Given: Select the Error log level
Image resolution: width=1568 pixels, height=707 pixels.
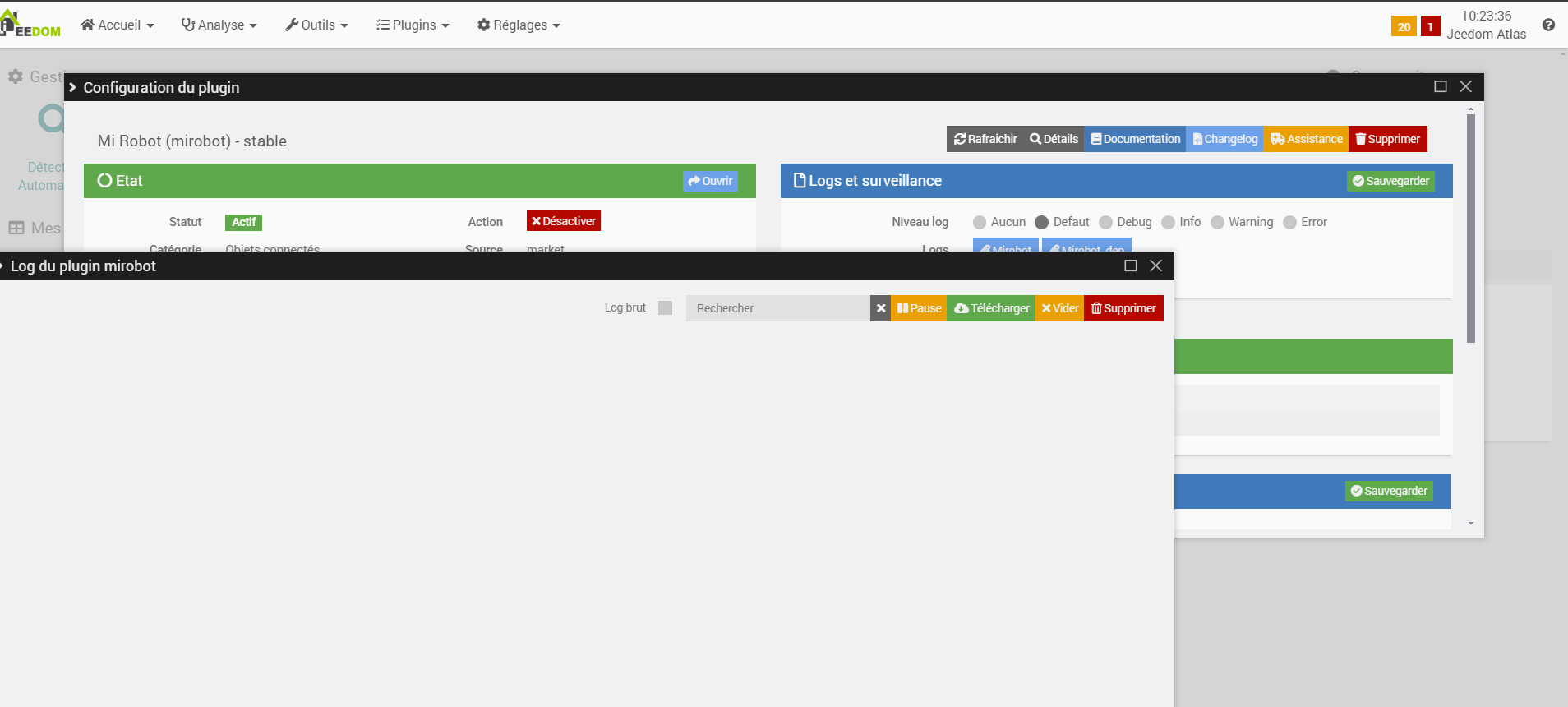Looking at the screenshot, I should [x=1289, y=222].
